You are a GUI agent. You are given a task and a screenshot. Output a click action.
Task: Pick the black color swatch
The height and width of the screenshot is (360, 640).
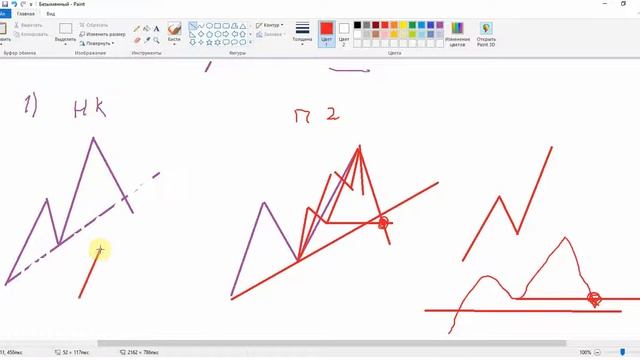pos(358,25)
